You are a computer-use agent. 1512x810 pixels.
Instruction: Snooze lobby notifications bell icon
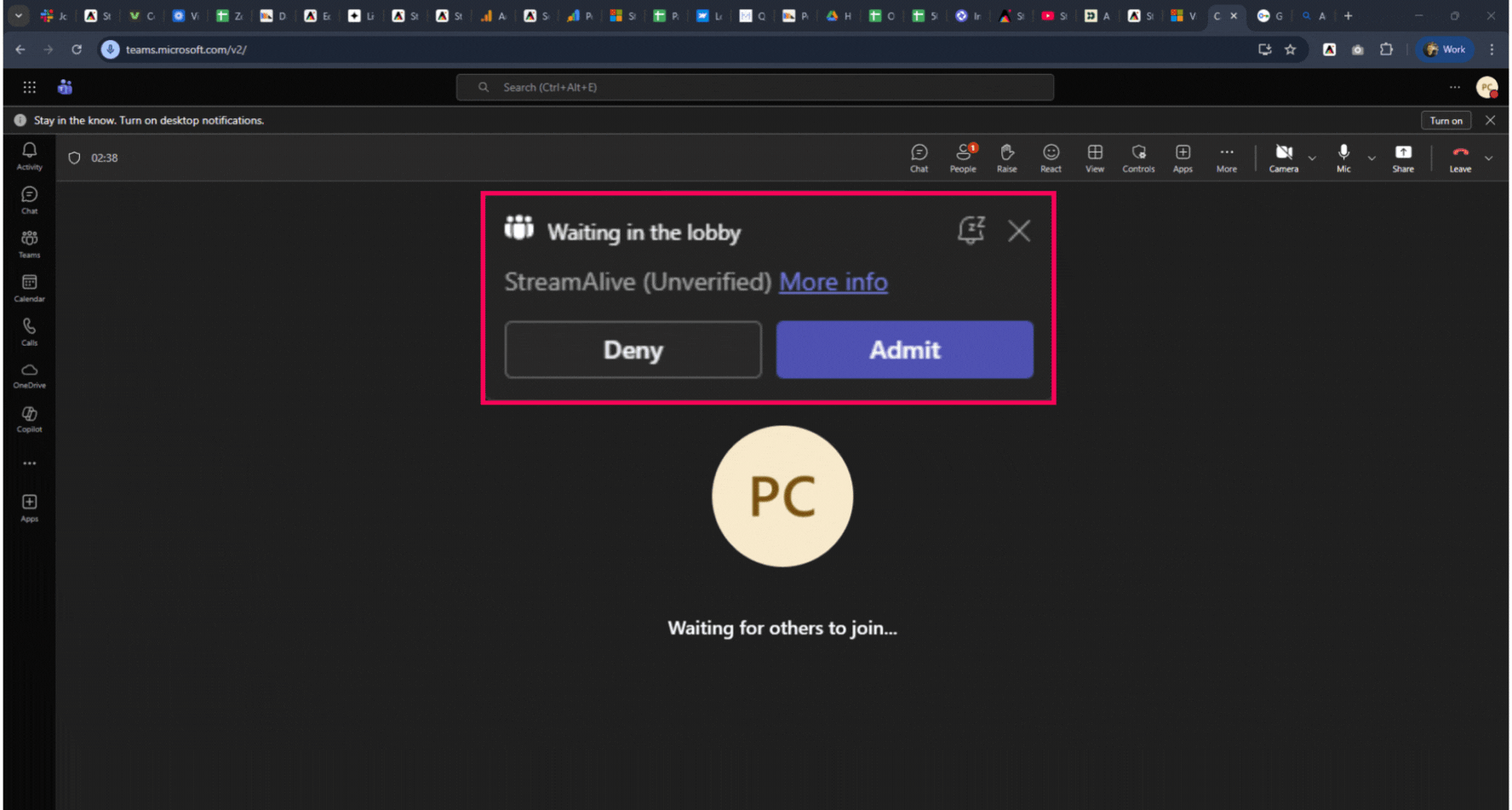click(971, 230)
